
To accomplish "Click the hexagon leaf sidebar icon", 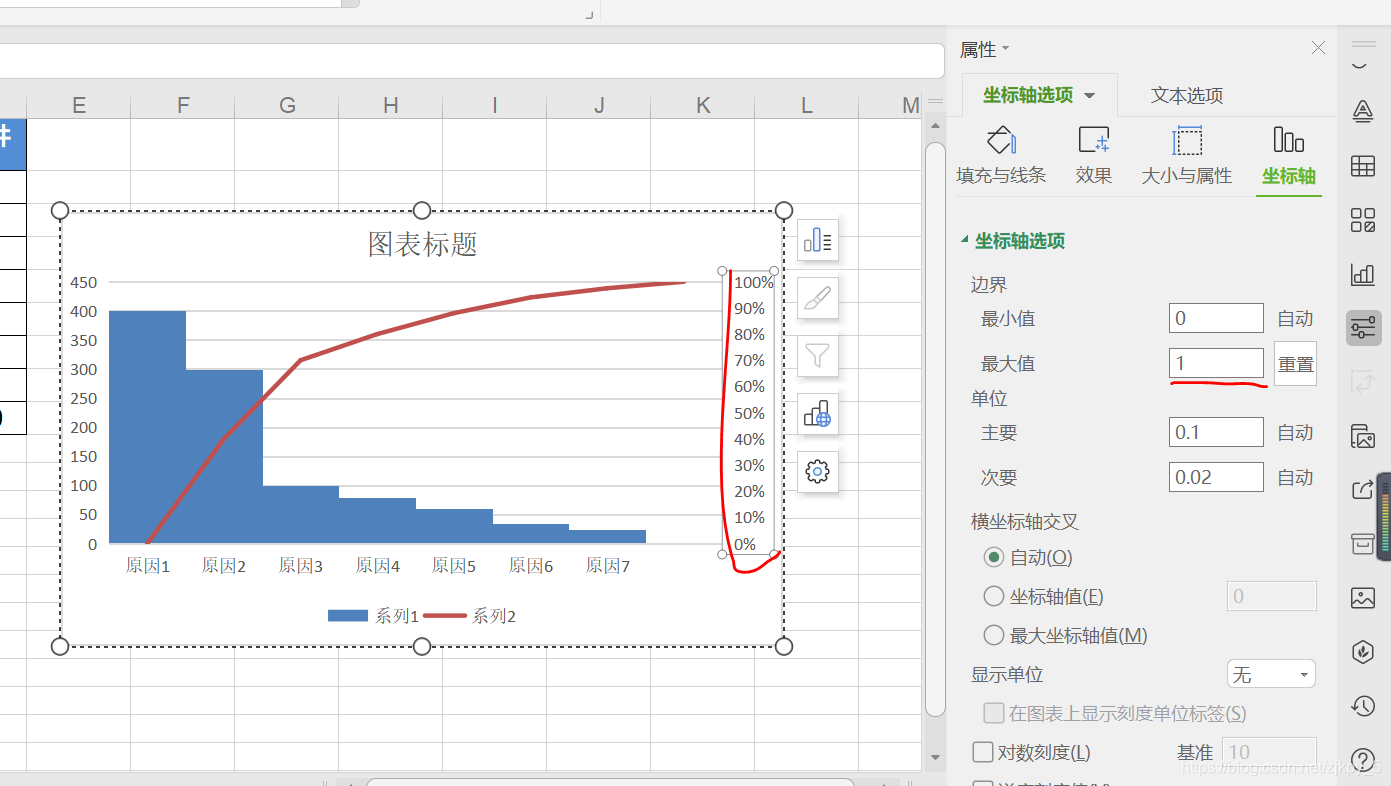I will [1363, 652].
